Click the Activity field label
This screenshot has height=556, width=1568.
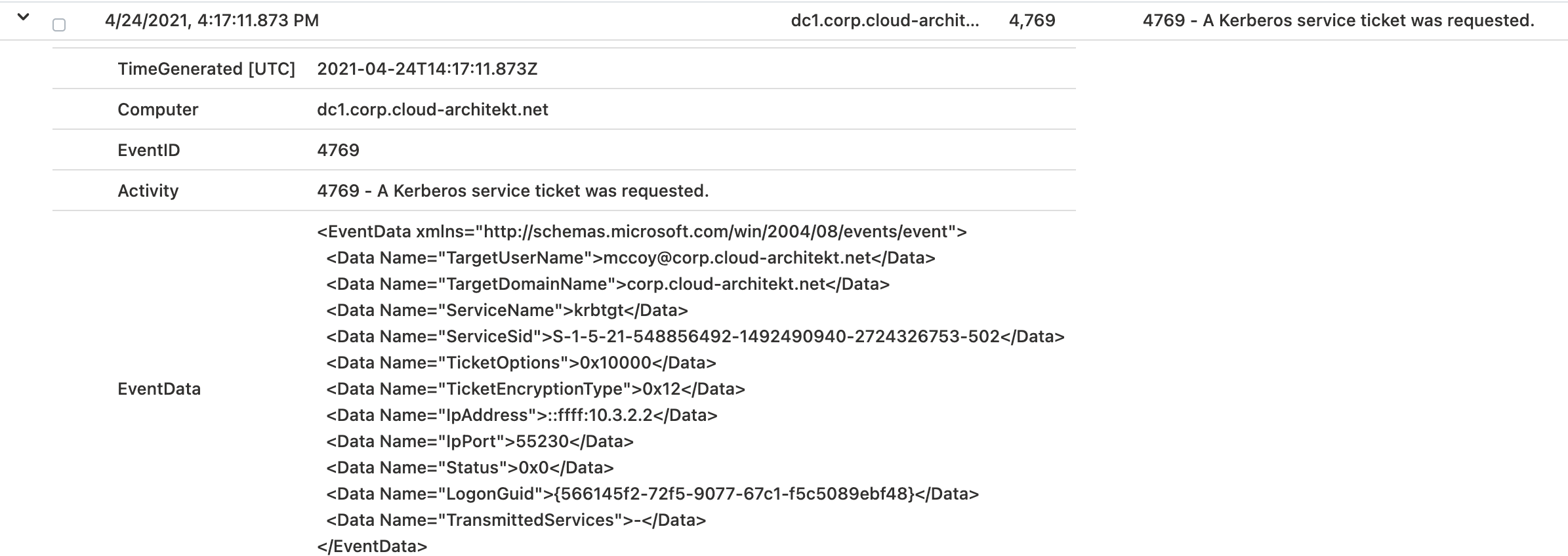148,191
